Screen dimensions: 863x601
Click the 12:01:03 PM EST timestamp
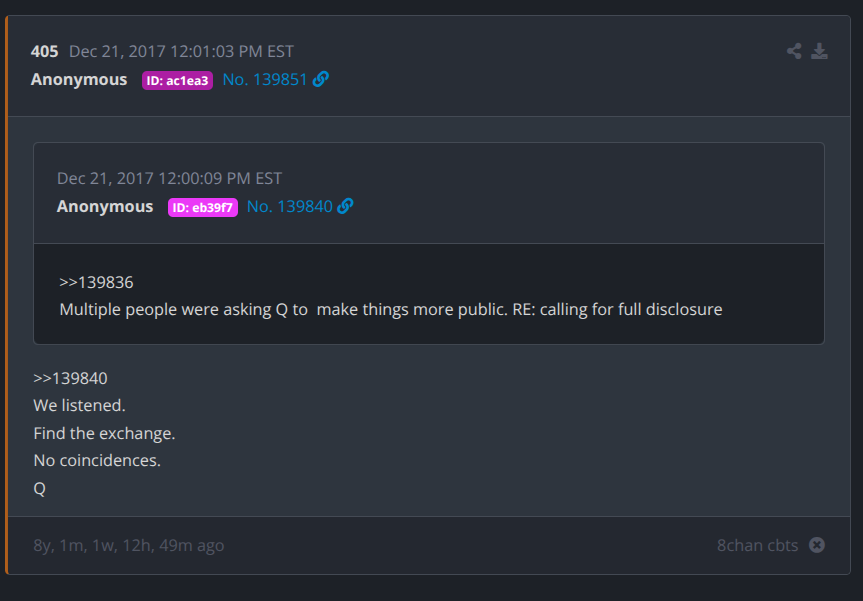(x=181, y=51)
